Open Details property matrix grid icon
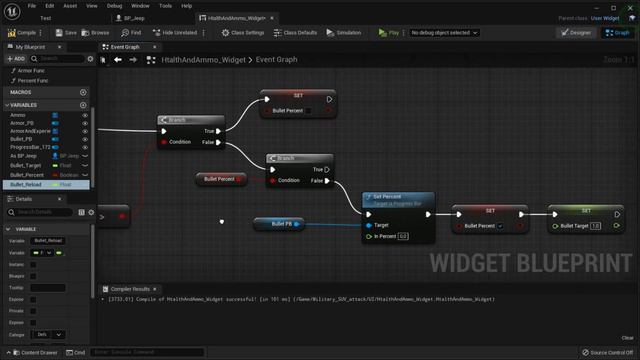Viewport: 640px width, 360px height. 81,212
